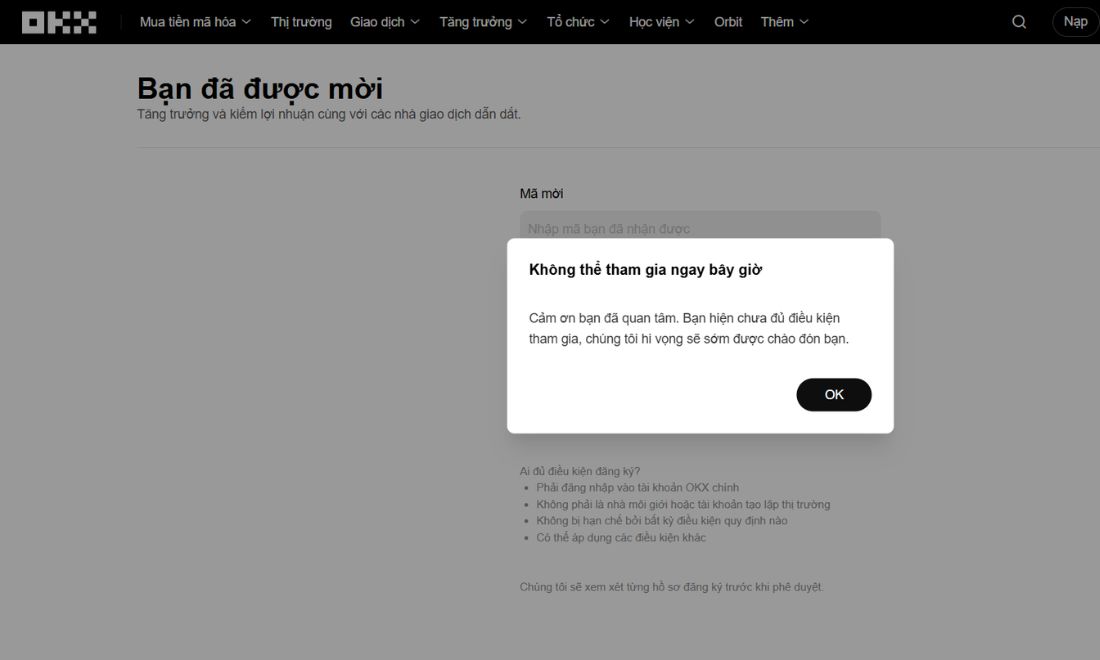Select text Chúng tôi sẽ xem xét từng hồ sơ

click(671, 587)
